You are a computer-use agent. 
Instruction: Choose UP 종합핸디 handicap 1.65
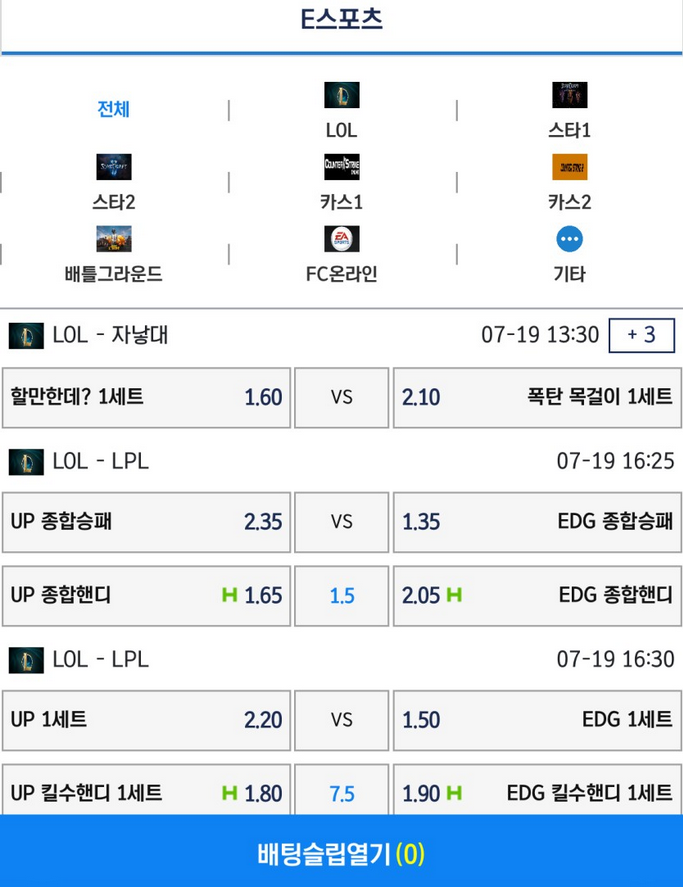147,596
